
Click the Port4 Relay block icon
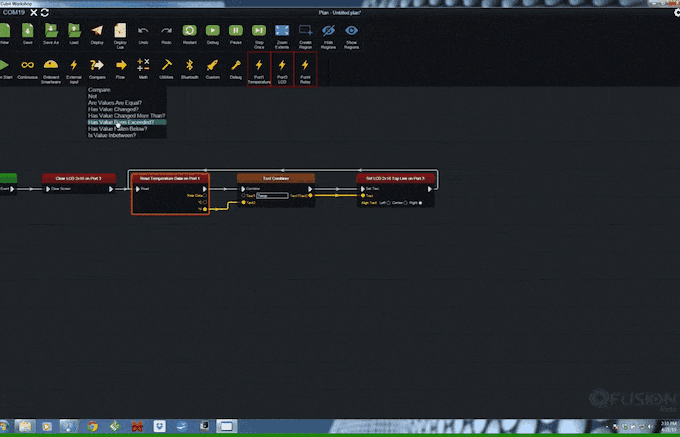click(x=305, y=65)
